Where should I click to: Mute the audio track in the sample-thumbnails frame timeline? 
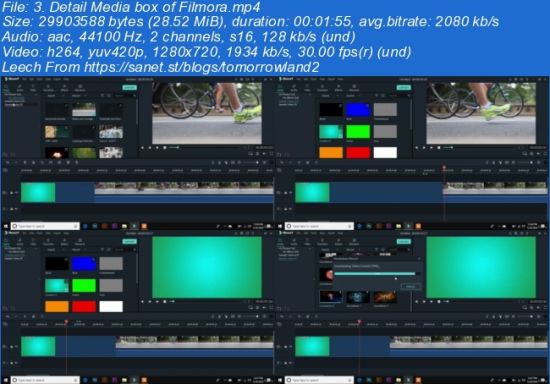tap(16, 209)
